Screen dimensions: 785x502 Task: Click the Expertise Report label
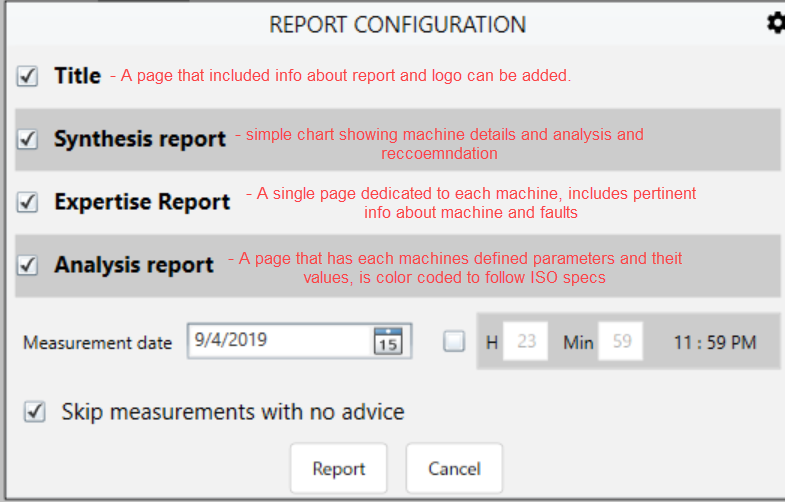click(142, 202)
